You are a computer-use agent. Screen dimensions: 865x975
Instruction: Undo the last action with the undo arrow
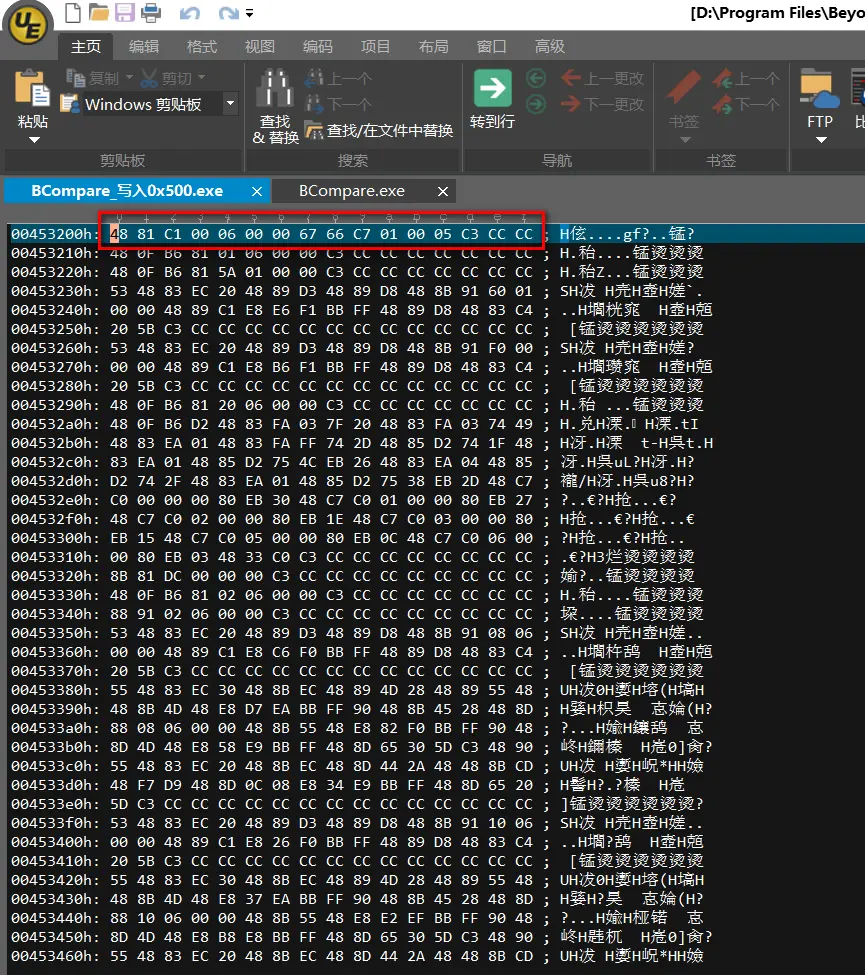(x=189, y=13)
